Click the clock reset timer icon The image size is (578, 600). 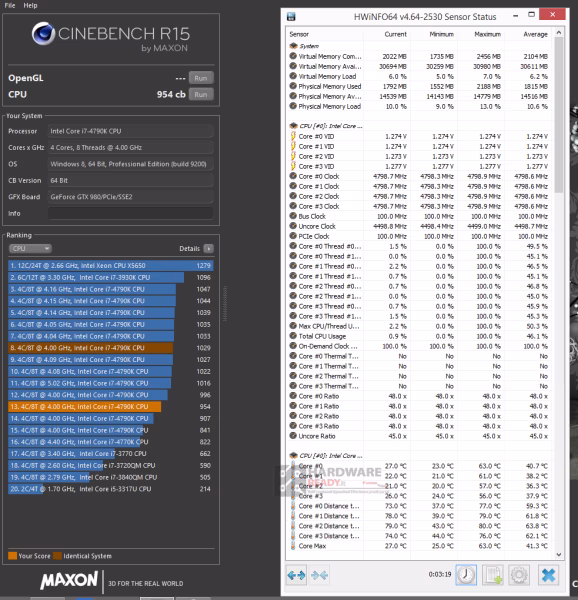coord(466,575)
